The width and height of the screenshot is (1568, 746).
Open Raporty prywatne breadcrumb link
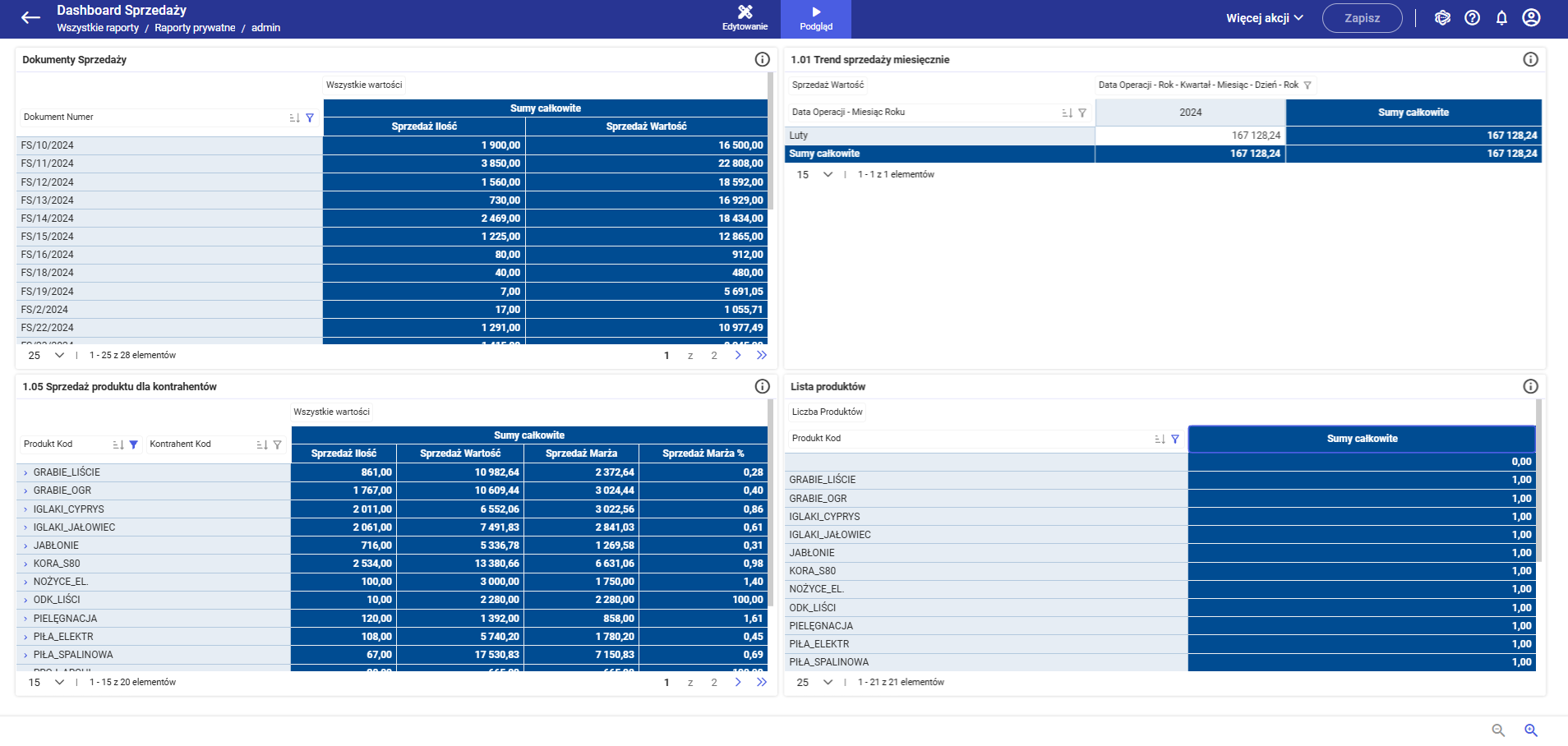coord(195,28)
